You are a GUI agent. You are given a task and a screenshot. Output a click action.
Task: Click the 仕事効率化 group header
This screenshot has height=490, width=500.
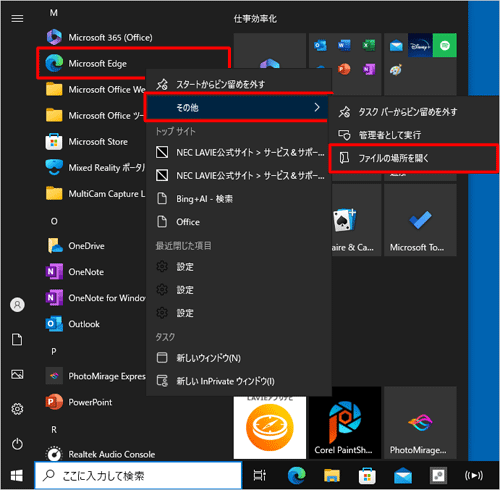click(255, 19)
